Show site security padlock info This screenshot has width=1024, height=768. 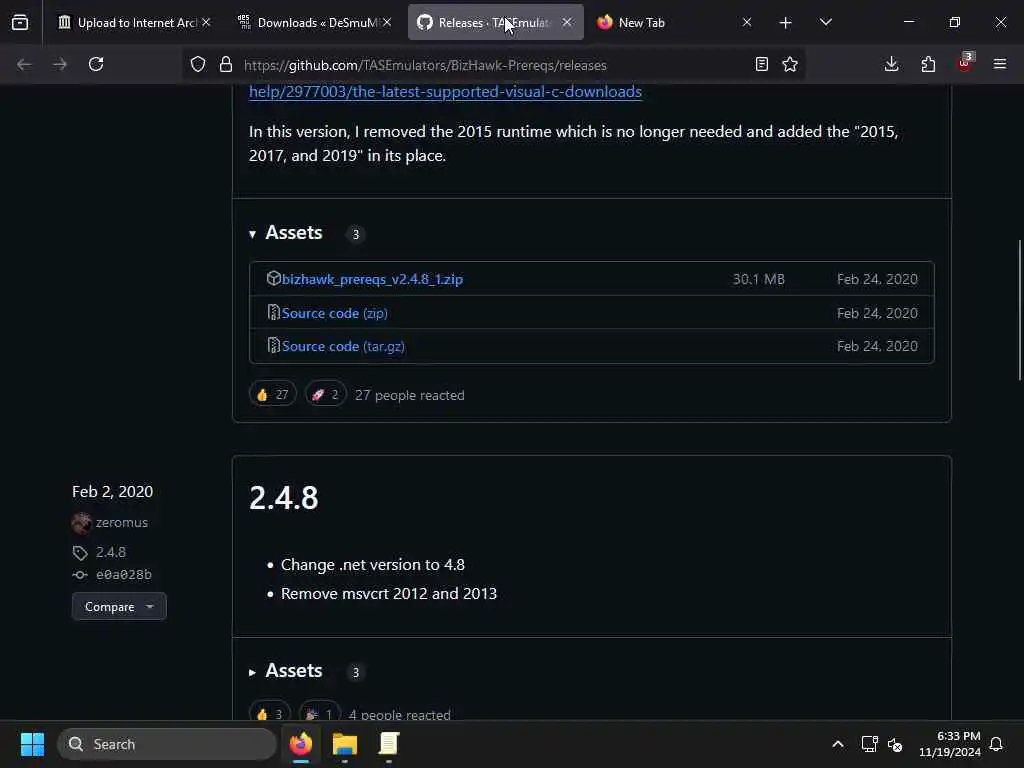[x=226, y=64]
